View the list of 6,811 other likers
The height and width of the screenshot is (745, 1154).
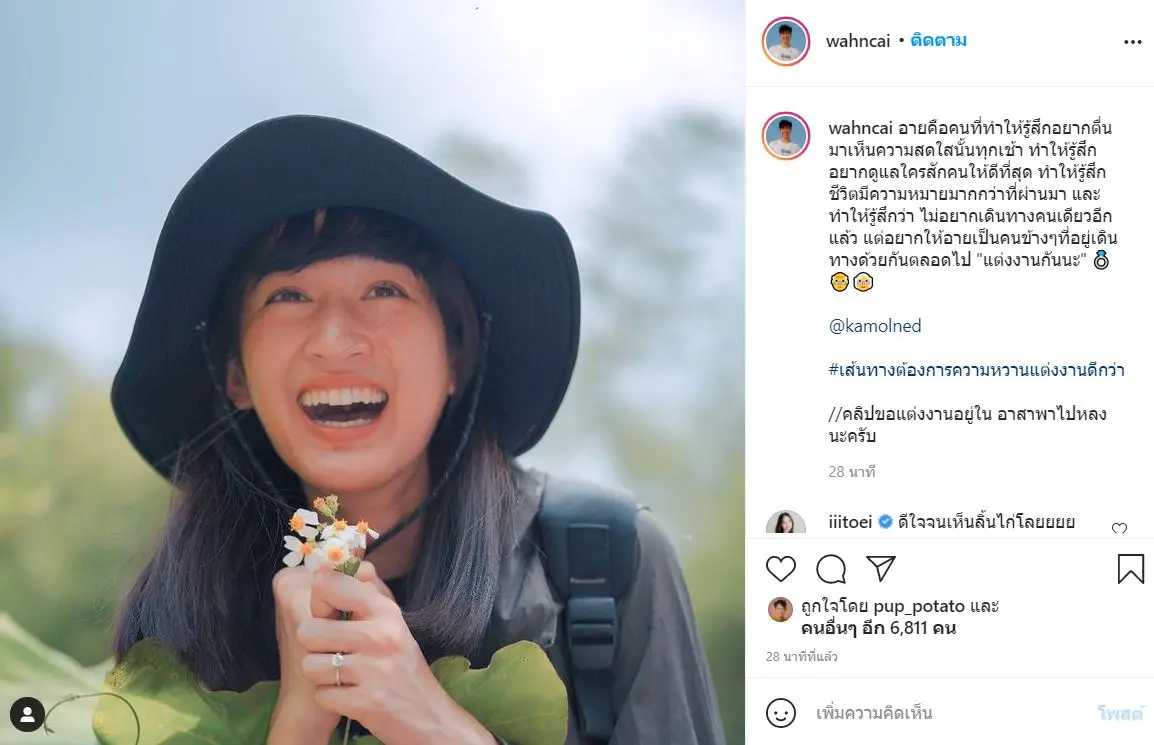tap(879, 628)
